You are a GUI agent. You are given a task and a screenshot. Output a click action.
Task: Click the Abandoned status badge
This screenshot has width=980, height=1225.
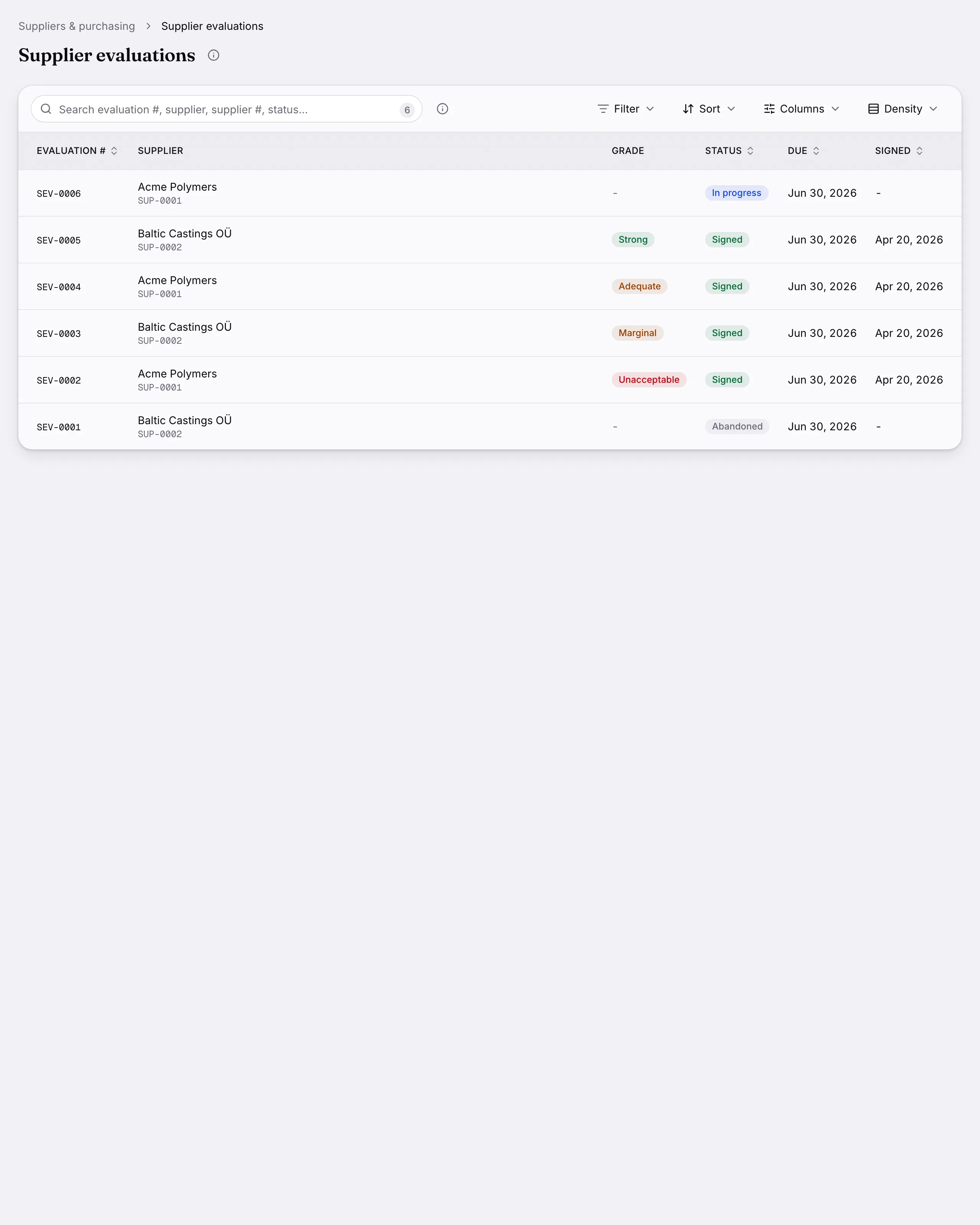(737, 426)
